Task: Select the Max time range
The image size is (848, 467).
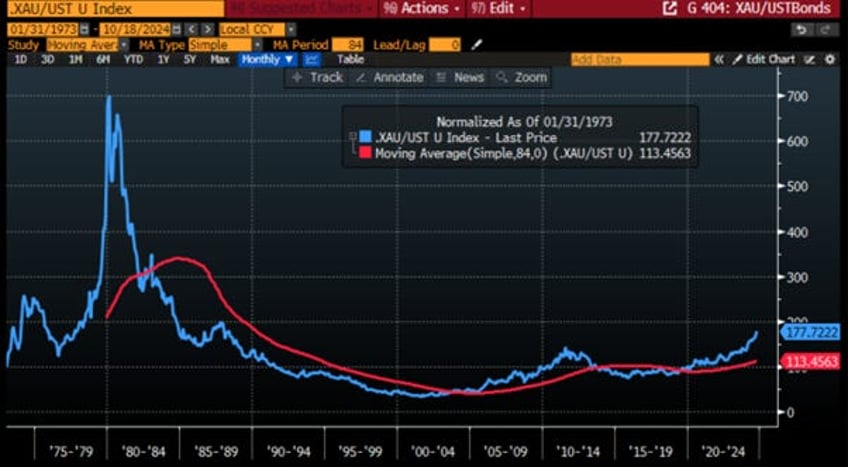Action: pos(220,59)
